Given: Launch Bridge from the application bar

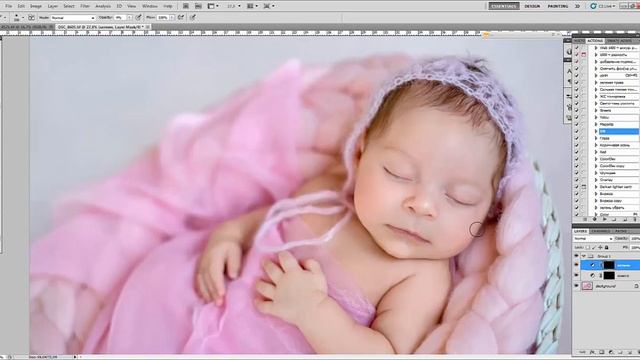Looking at the screenshot, I should pyautogui.click(x=186, y=6).
